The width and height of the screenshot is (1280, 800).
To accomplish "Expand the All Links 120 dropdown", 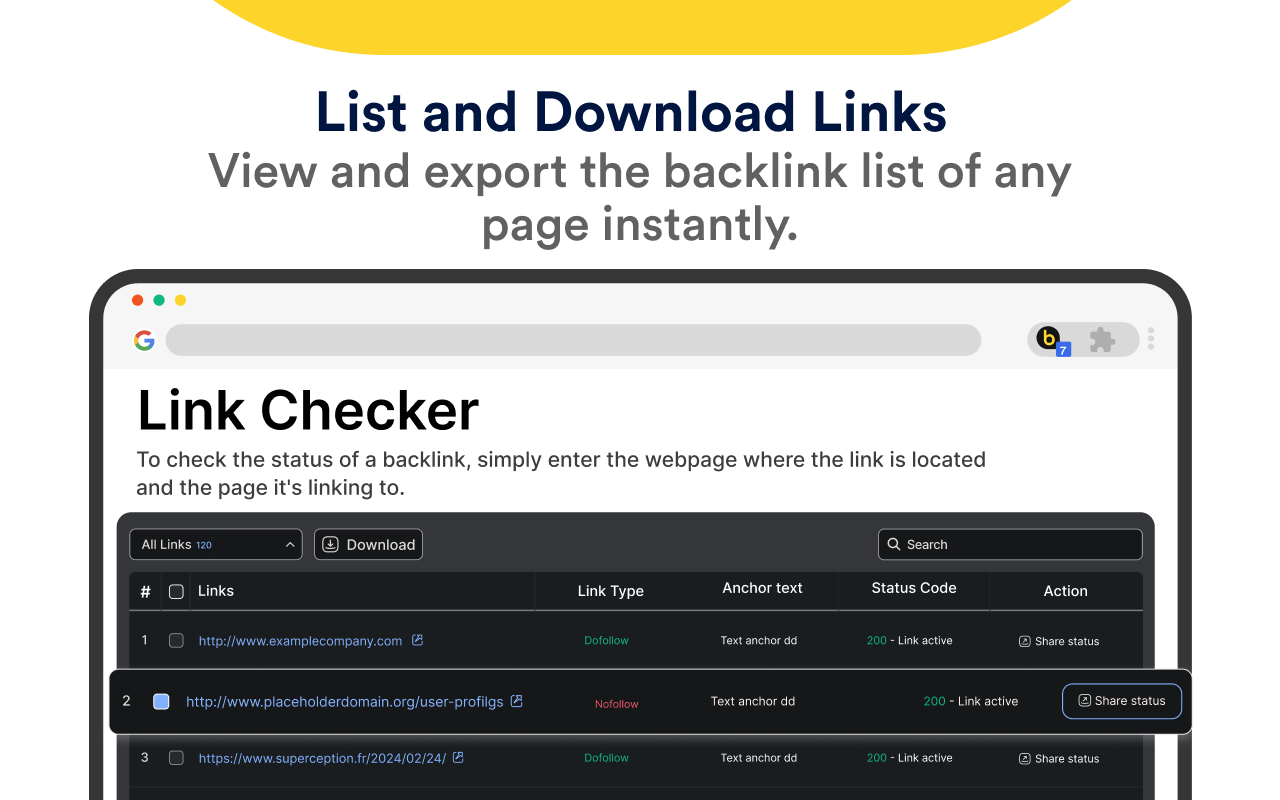I will [216, 544].
